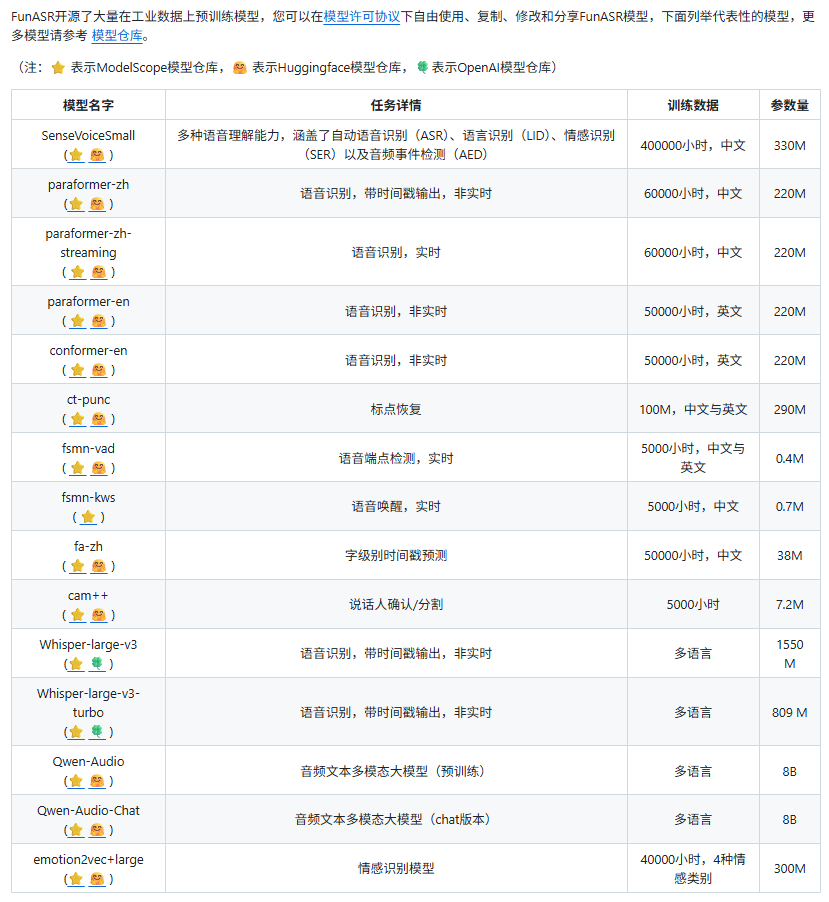Open Huggingface icon link for fa-zh
Viewport: 829px width, 902px height.
[x=99, y=566]
